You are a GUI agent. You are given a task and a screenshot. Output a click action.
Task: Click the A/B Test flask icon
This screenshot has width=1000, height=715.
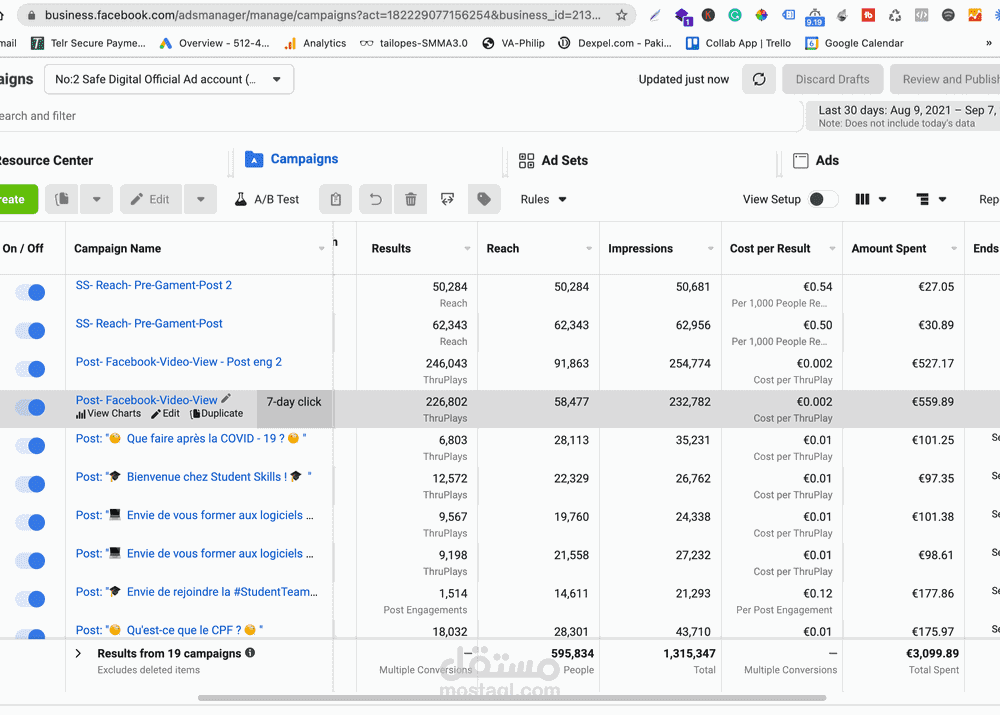[240, 199]
